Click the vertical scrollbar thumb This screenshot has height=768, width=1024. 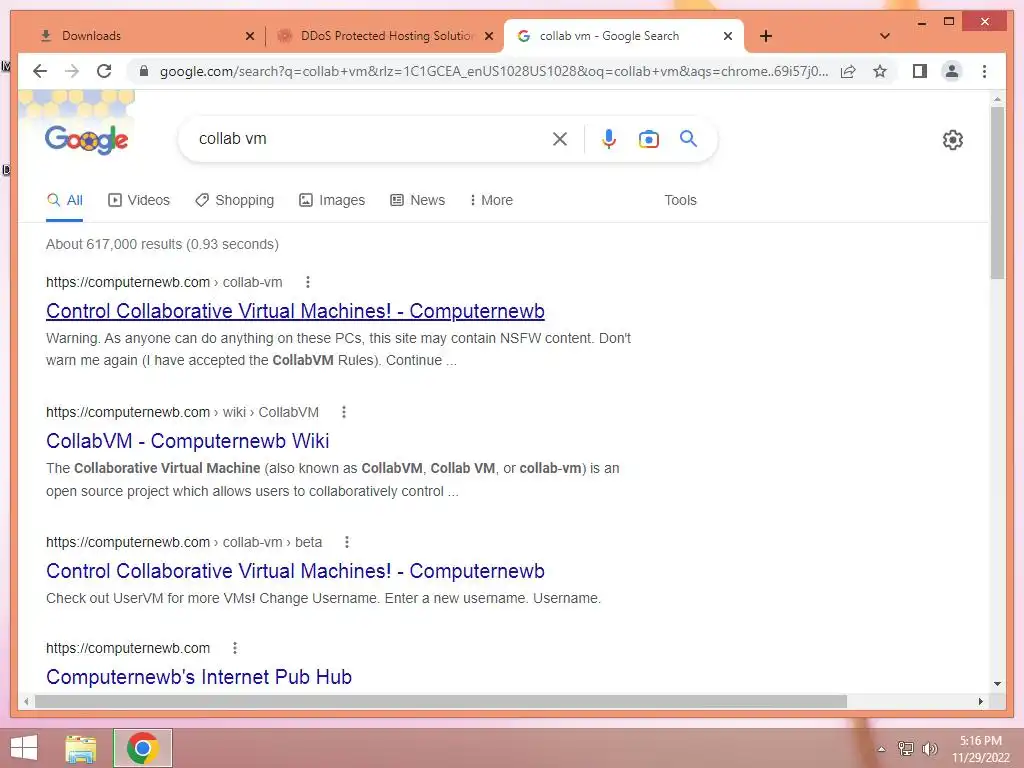pyautogui.click(x=997, y=193)
